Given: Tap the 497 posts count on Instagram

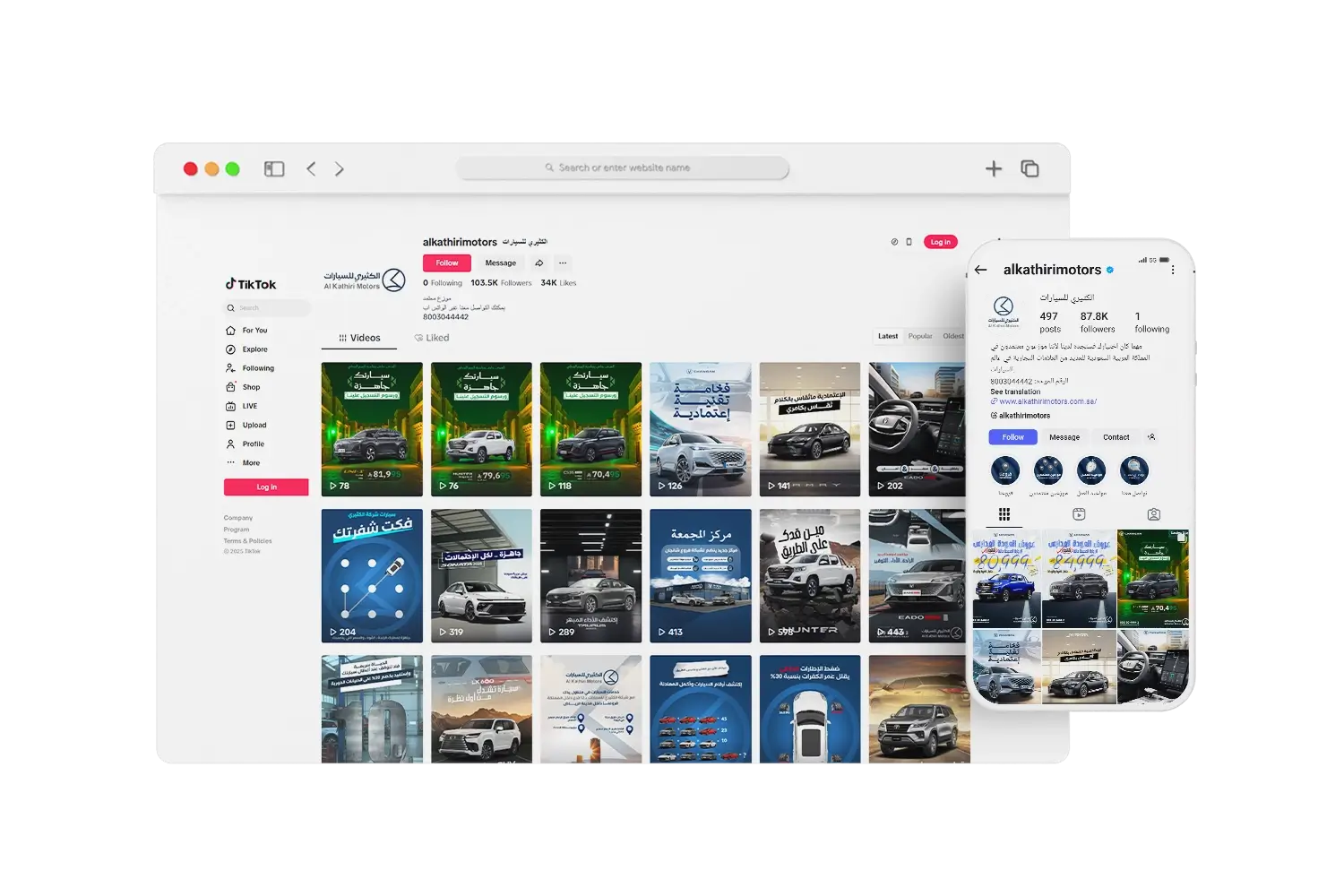Looking at the screenshot, I should pyautogui.click(x=1050, y=323).
